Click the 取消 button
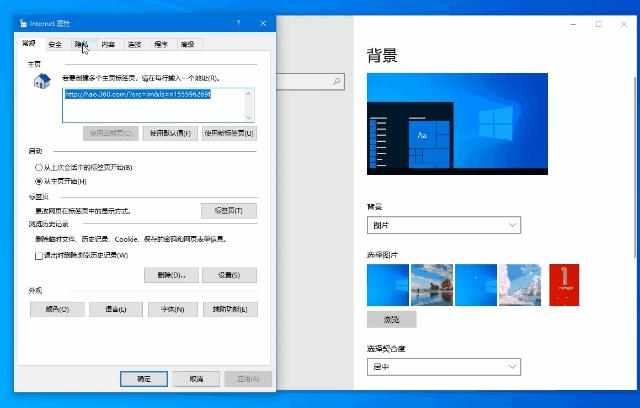Screen dimensions: 640x408 point(196,379)
